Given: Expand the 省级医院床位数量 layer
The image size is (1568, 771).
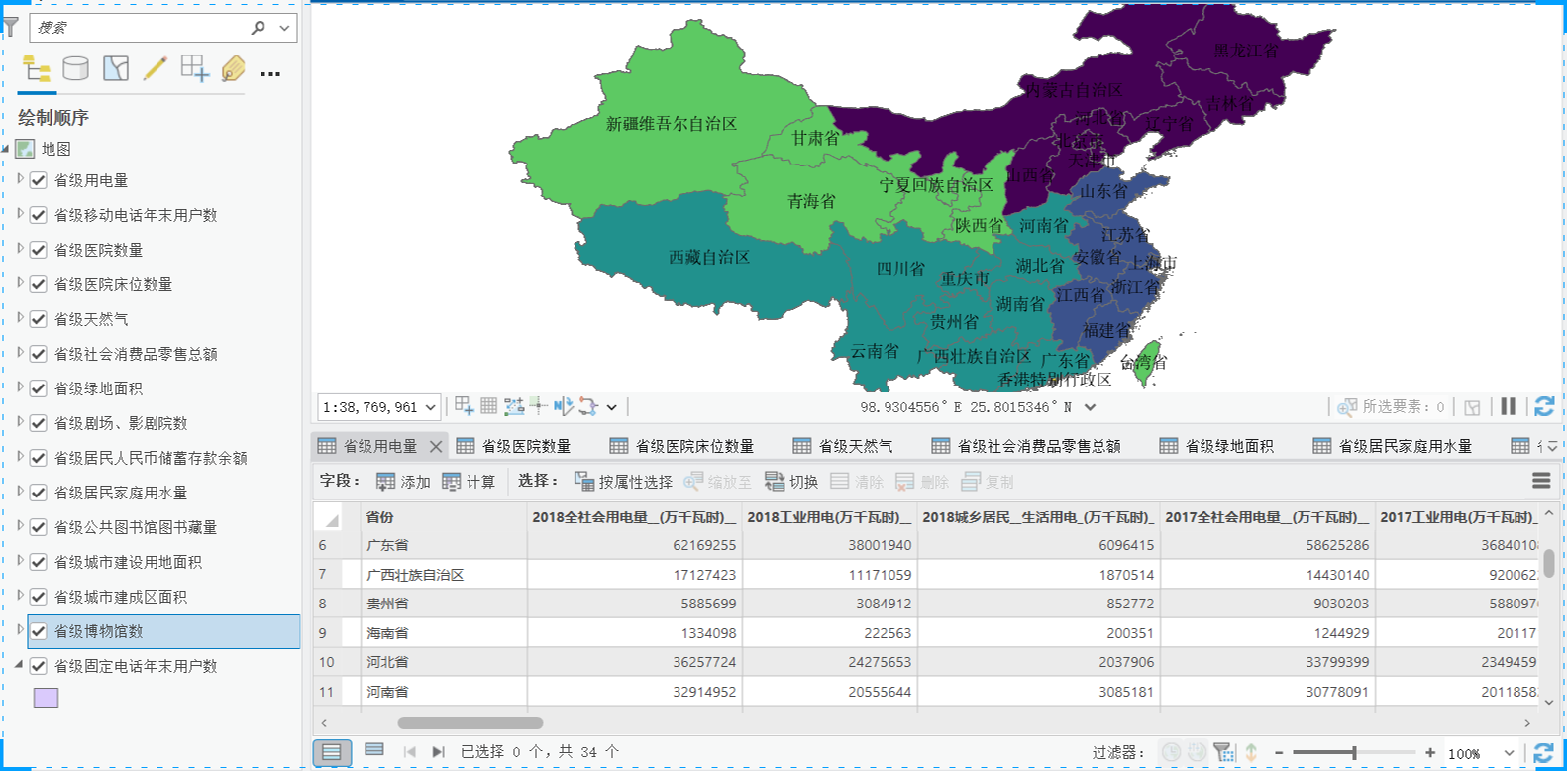Looking at the screenshot, I should [x=20, y=283].
